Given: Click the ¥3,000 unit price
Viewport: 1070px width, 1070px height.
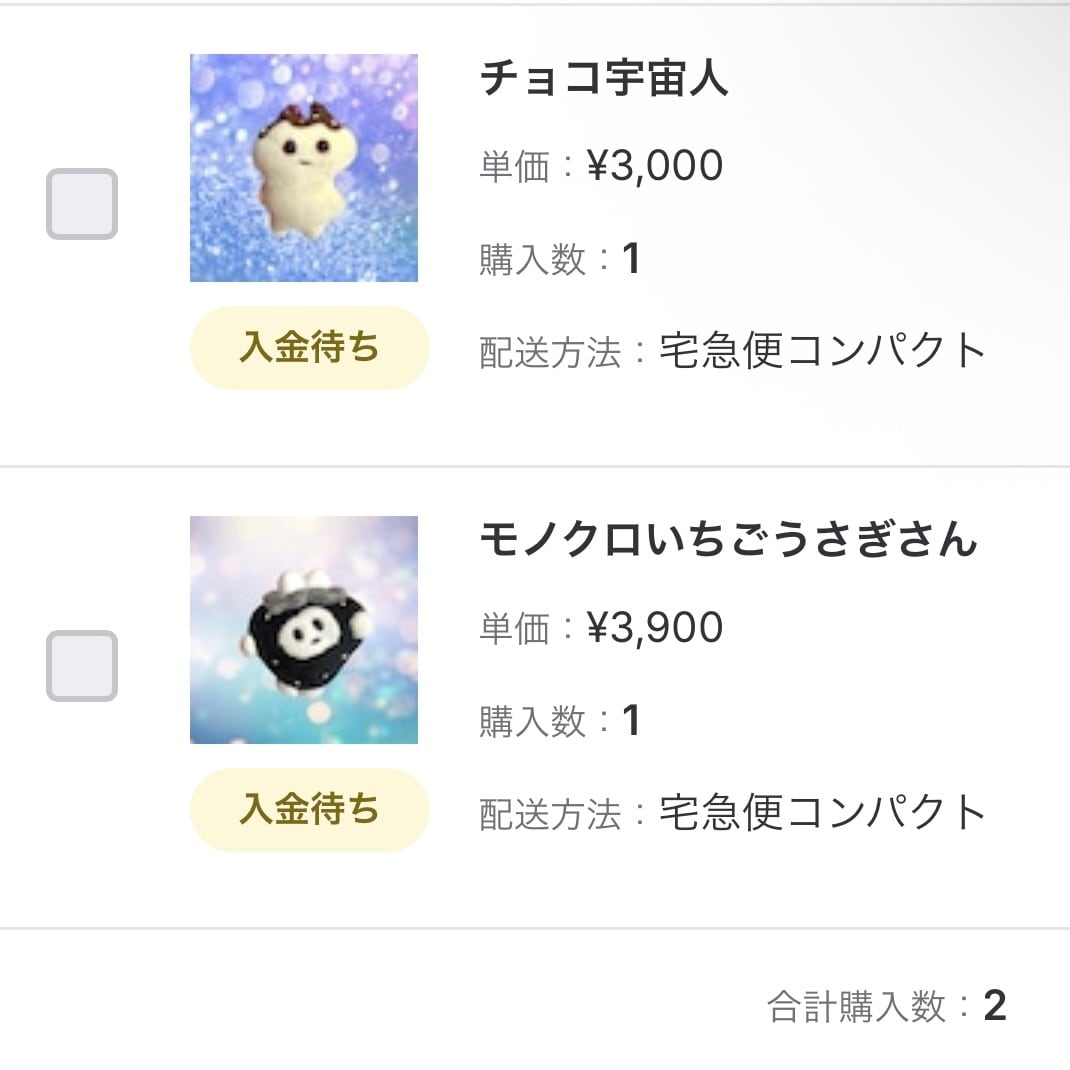Looking at the screenshot, I should pos(654,167).
